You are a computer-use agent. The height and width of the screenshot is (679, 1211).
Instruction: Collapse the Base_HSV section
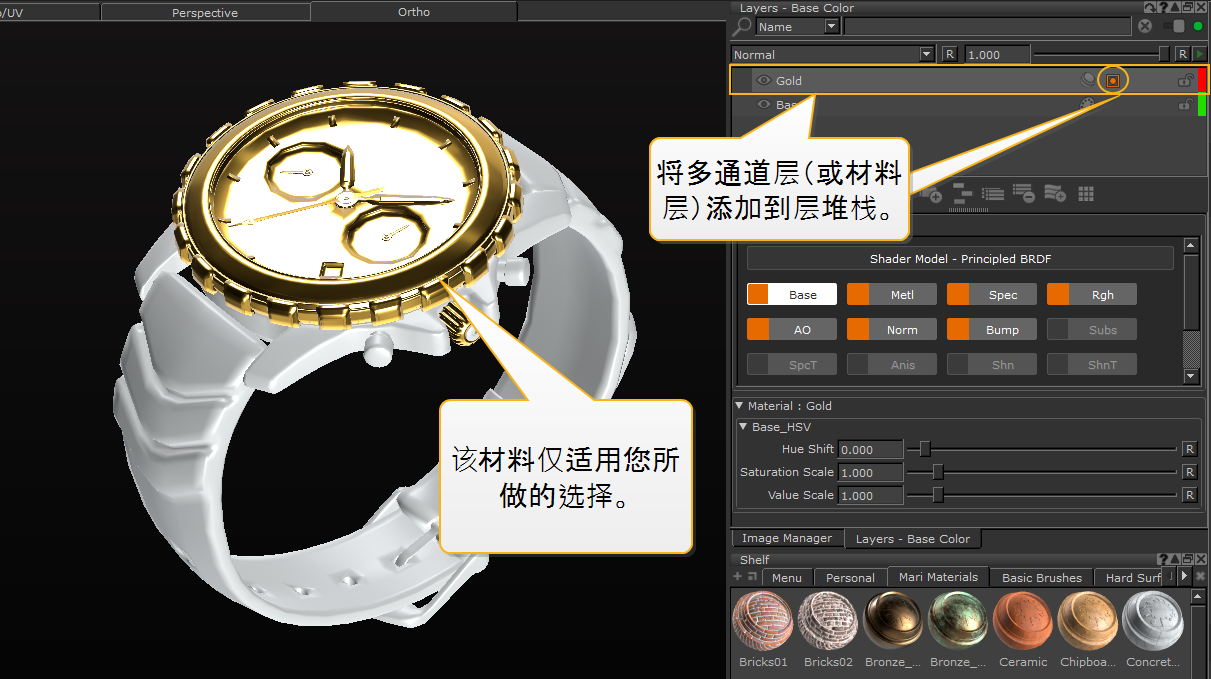[x=744, y=427]
